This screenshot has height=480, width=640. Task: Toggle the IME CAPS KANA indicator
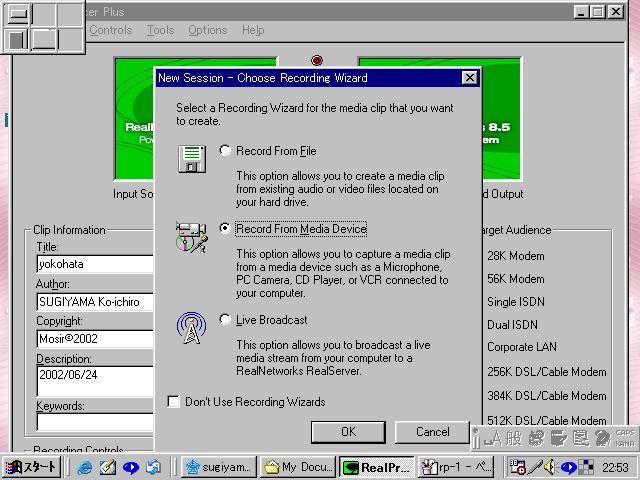(x=625, y=438)
